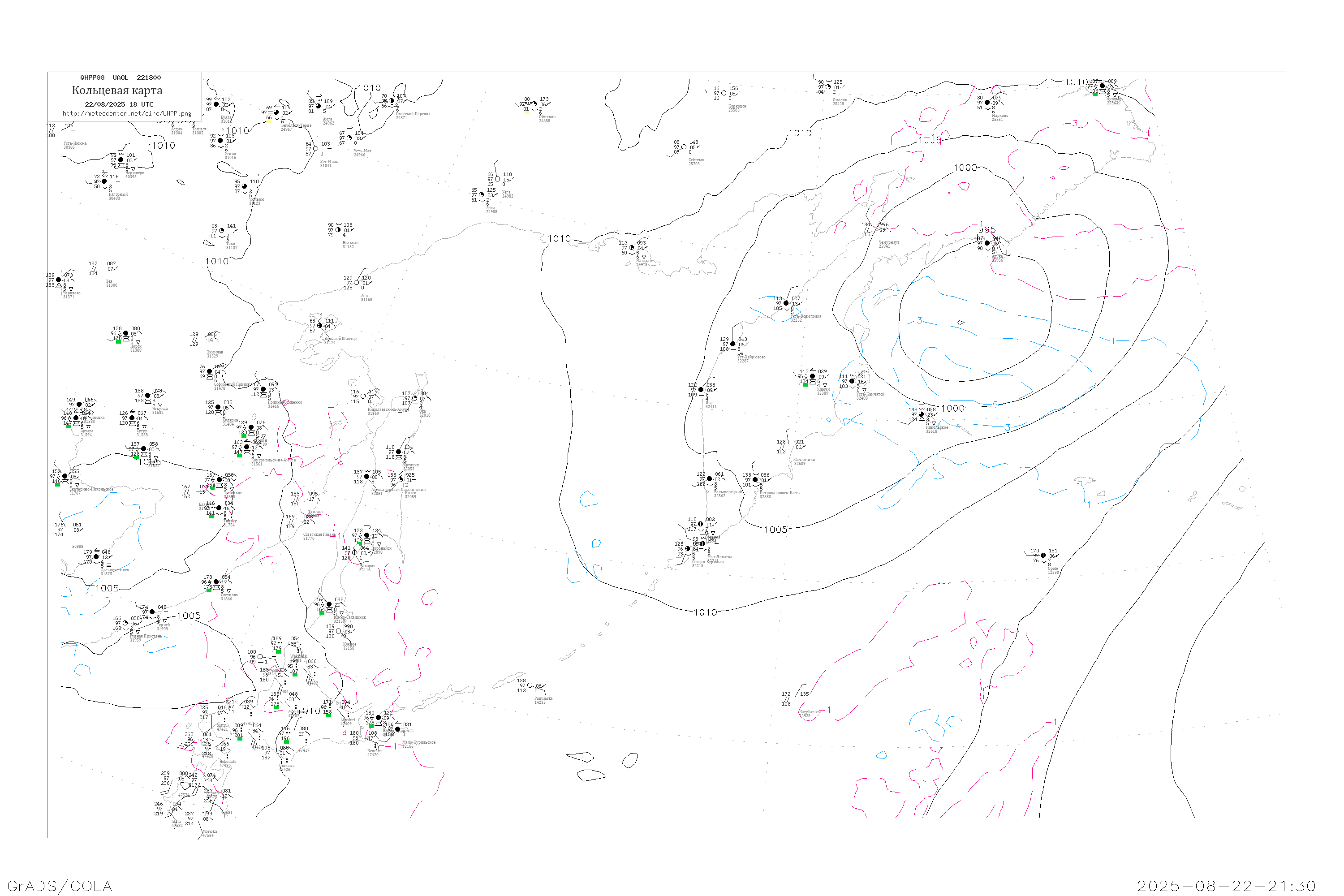Click yellow square near Тегюльтя-Терде station
This screenshot has height=896, width=1344.
point(269,121)
